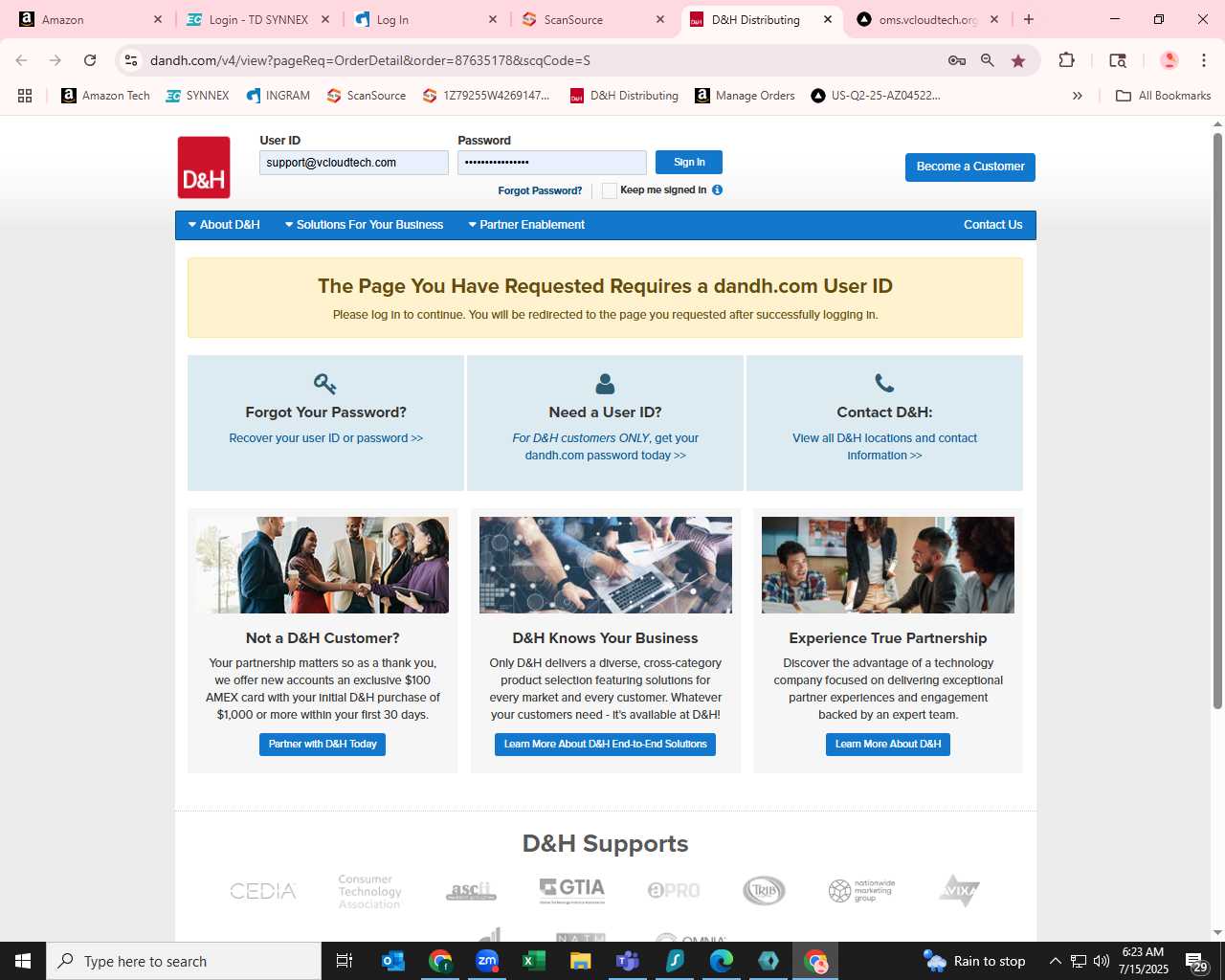This screenshot has width=1225, height=980.
Task: Click the page vertical scrollbar
Action: point(1217,421)
